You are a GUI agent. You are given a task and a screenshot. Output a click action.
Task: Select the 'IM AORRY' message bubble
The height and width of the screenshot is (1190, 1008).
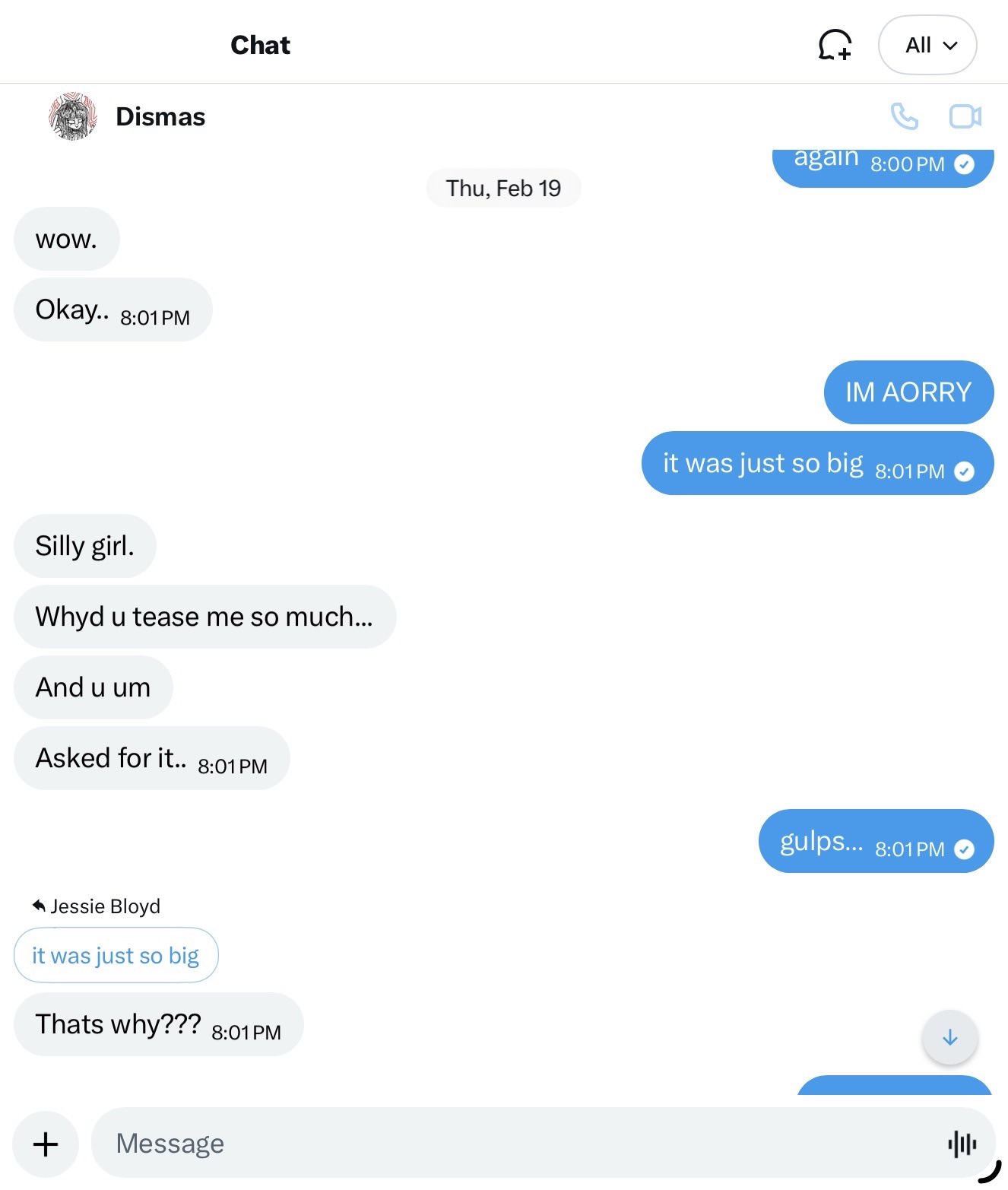[x=908, y=392]
